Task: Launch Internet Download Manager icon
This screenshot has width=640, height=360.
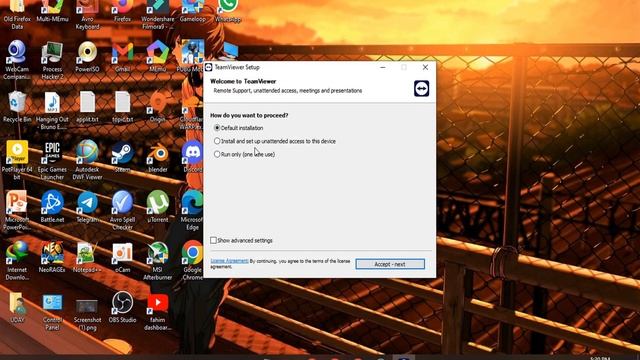Action: [17, 260]
